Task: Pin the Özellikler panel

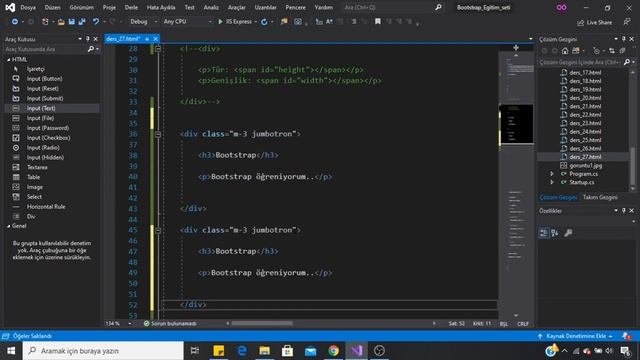Action: pos(624,211)
